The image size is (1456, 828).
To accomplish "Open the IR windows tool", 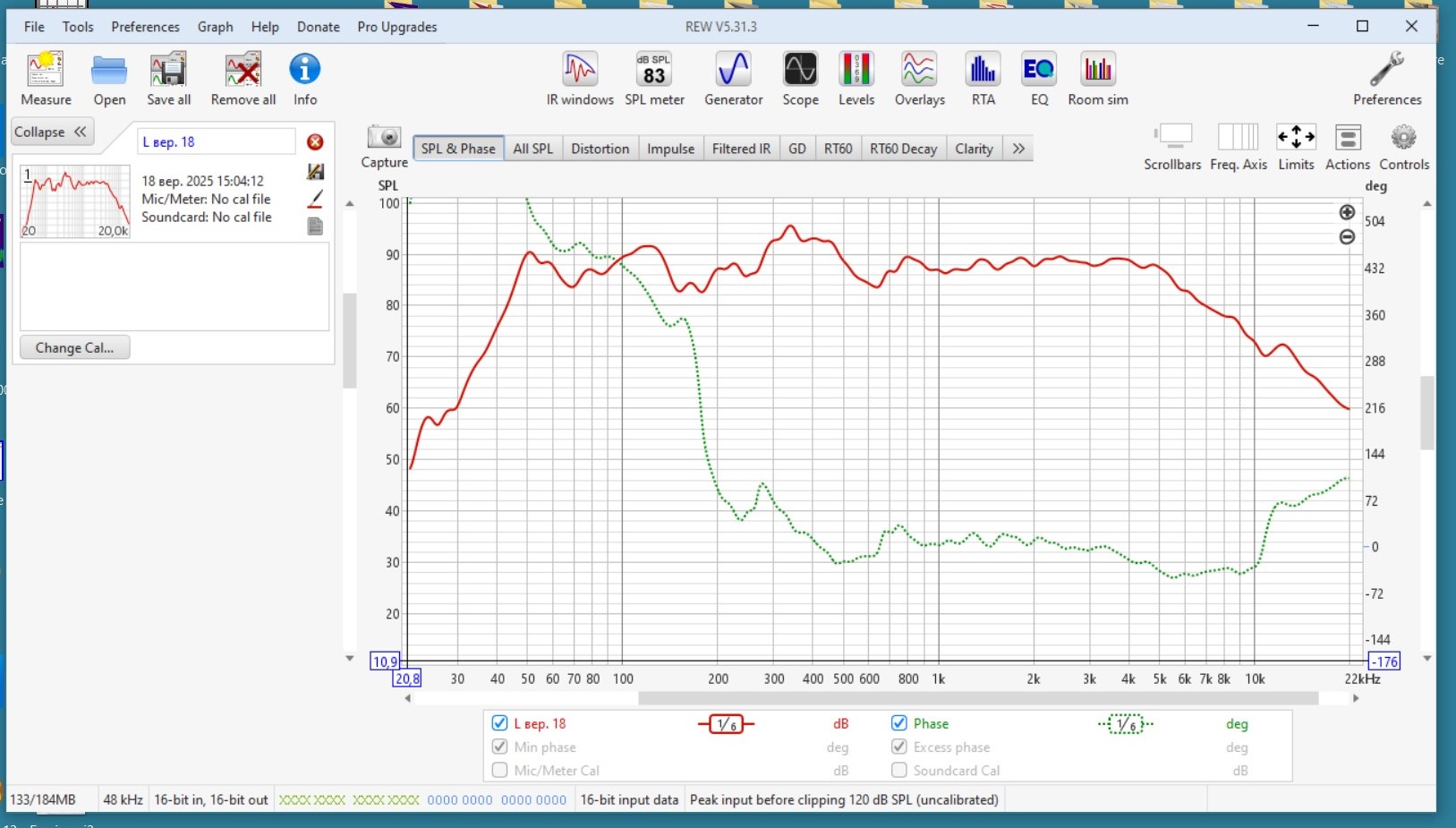I will pyautogui.click(x=580, y=79).
